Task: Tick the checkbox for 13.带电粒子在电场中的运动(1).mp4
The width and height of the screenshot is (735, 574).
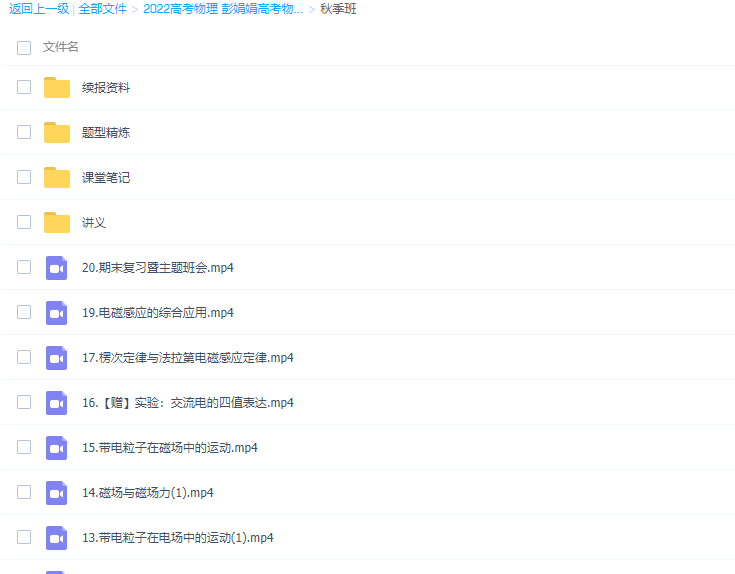Action: point(24,538)
